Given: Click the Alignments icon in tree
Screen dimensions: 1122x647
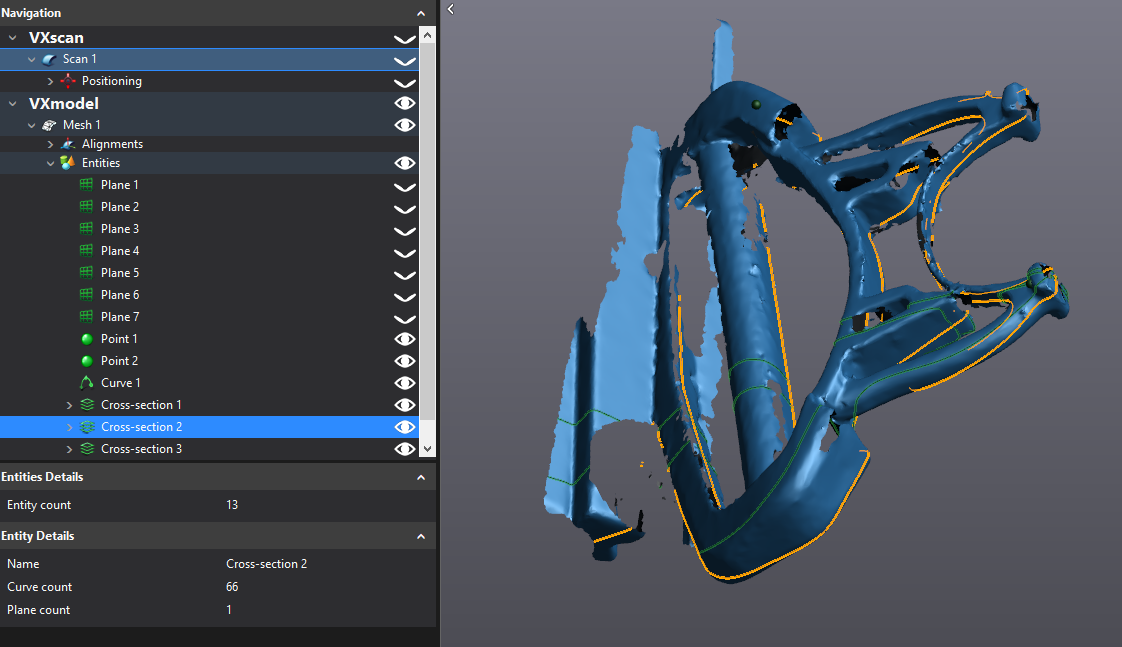Looking at the screenshot, I should 68,144.
